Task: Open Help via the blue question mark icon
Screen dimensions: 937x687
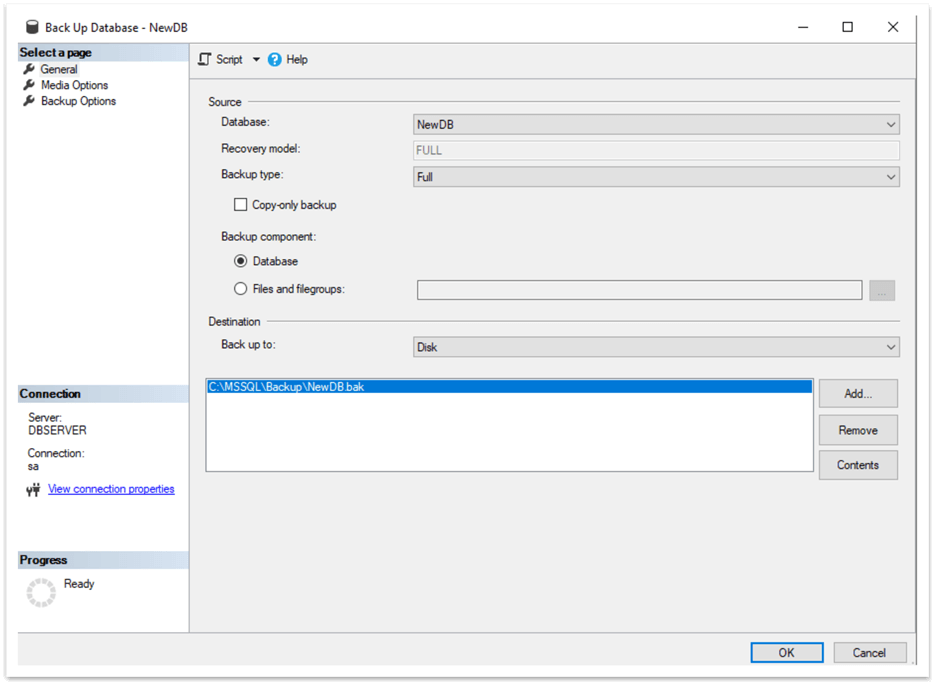Action: (274, 59)
